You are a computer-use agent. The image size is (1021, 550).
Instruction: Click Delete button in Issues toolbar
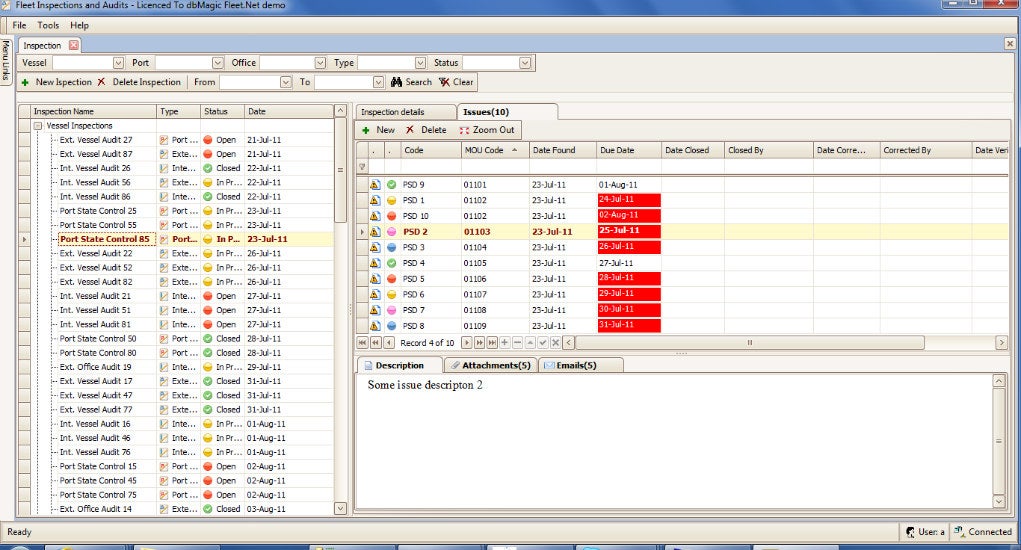point(426,130)
